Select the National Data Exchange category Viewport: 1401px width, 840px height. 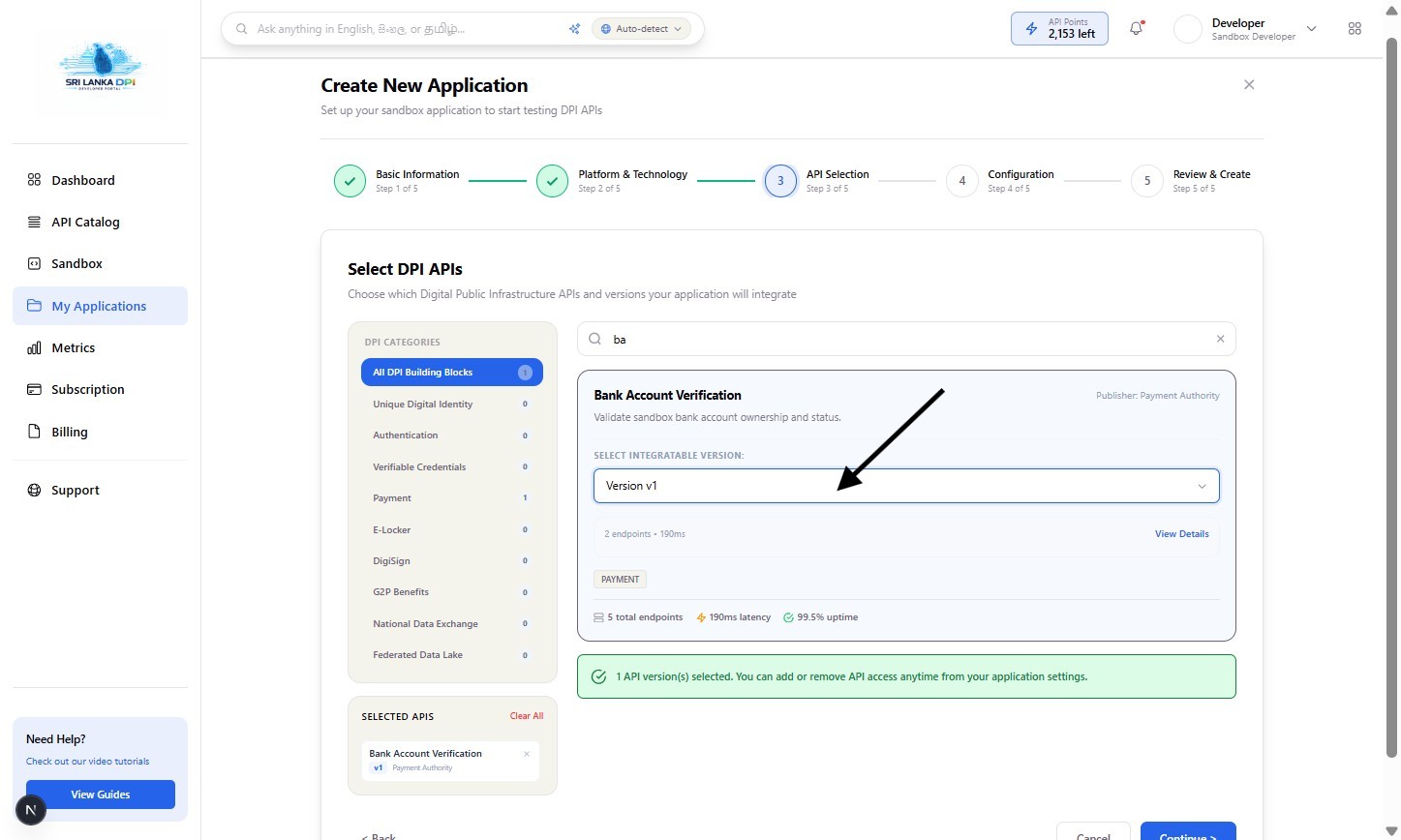coord(451,624)
